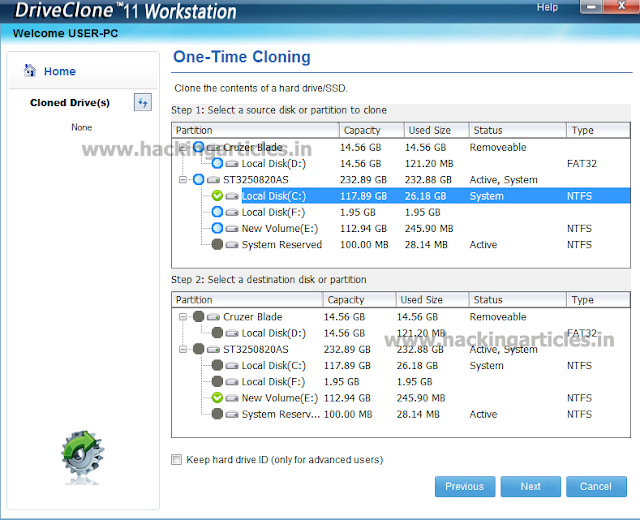Select Local Disk(F:) radio as source
The image size is (640, 520).
pos(217,212)
